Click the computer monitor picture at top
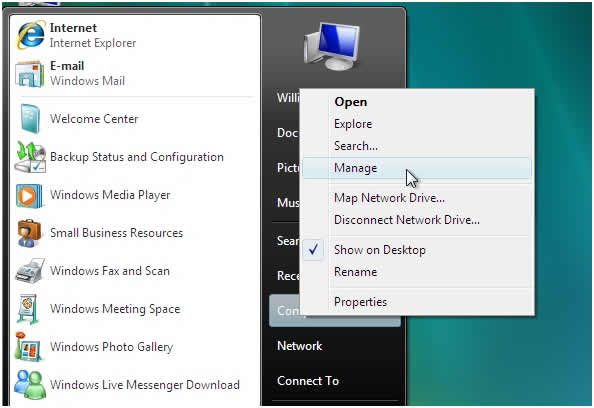This screenshot has height=408, width=594. pos(332,46)
